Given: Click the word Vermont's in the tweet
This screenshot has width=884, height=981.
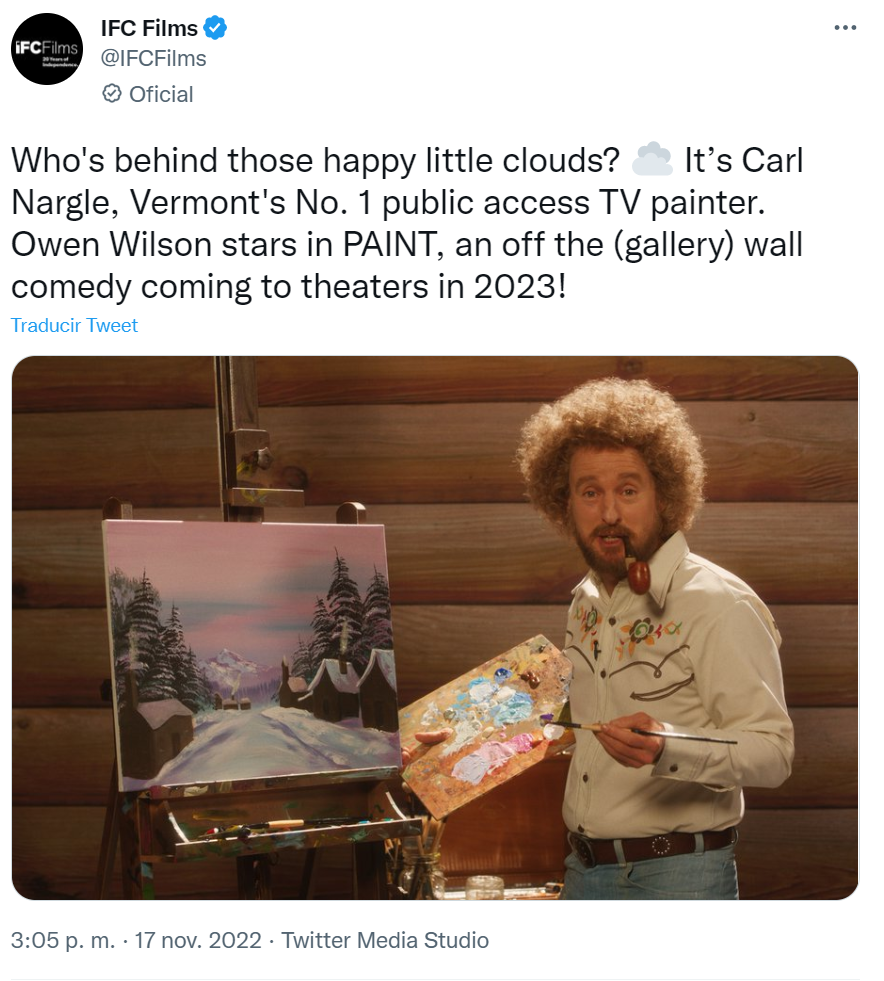Looking at the screenshot, I should pyautogui.click(x=207, y=202).
